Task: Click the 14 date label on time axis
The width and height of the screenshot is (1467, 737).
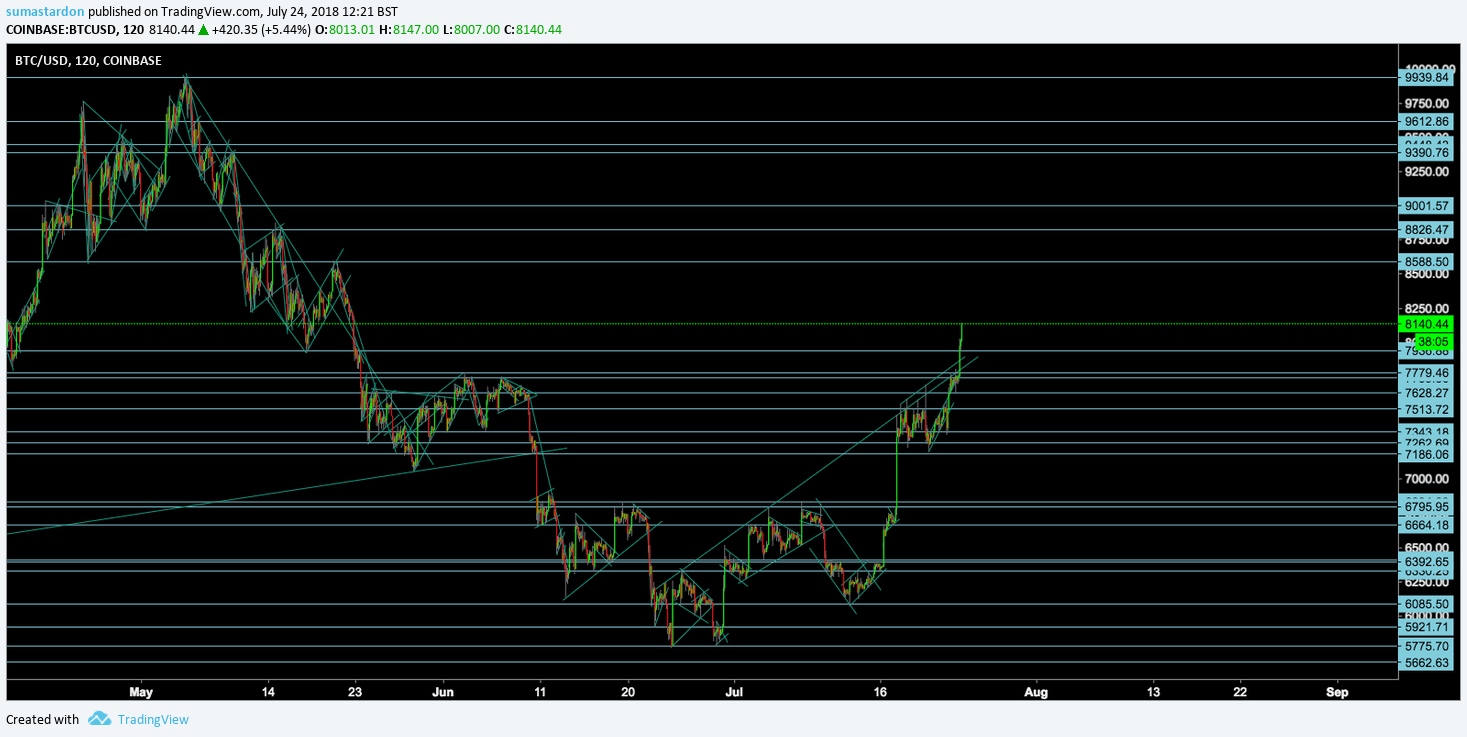Action: (x=268, y=691)
